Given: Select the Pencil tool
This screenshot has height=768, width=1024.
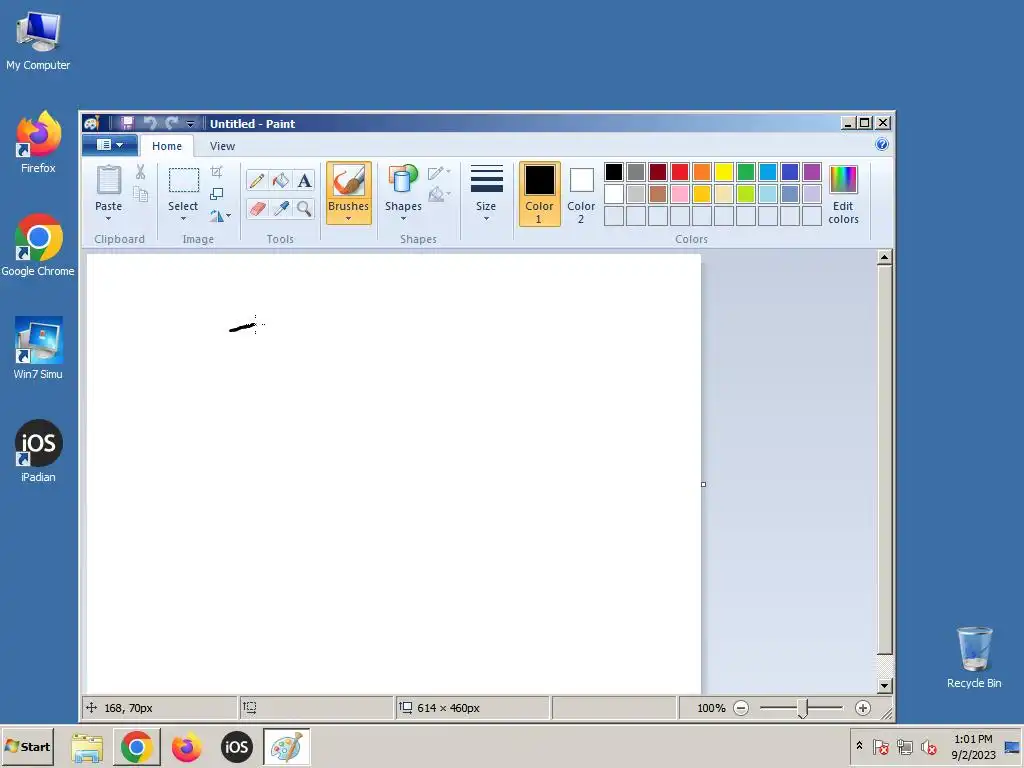Looking at the screenshot, I should (257, 180).
